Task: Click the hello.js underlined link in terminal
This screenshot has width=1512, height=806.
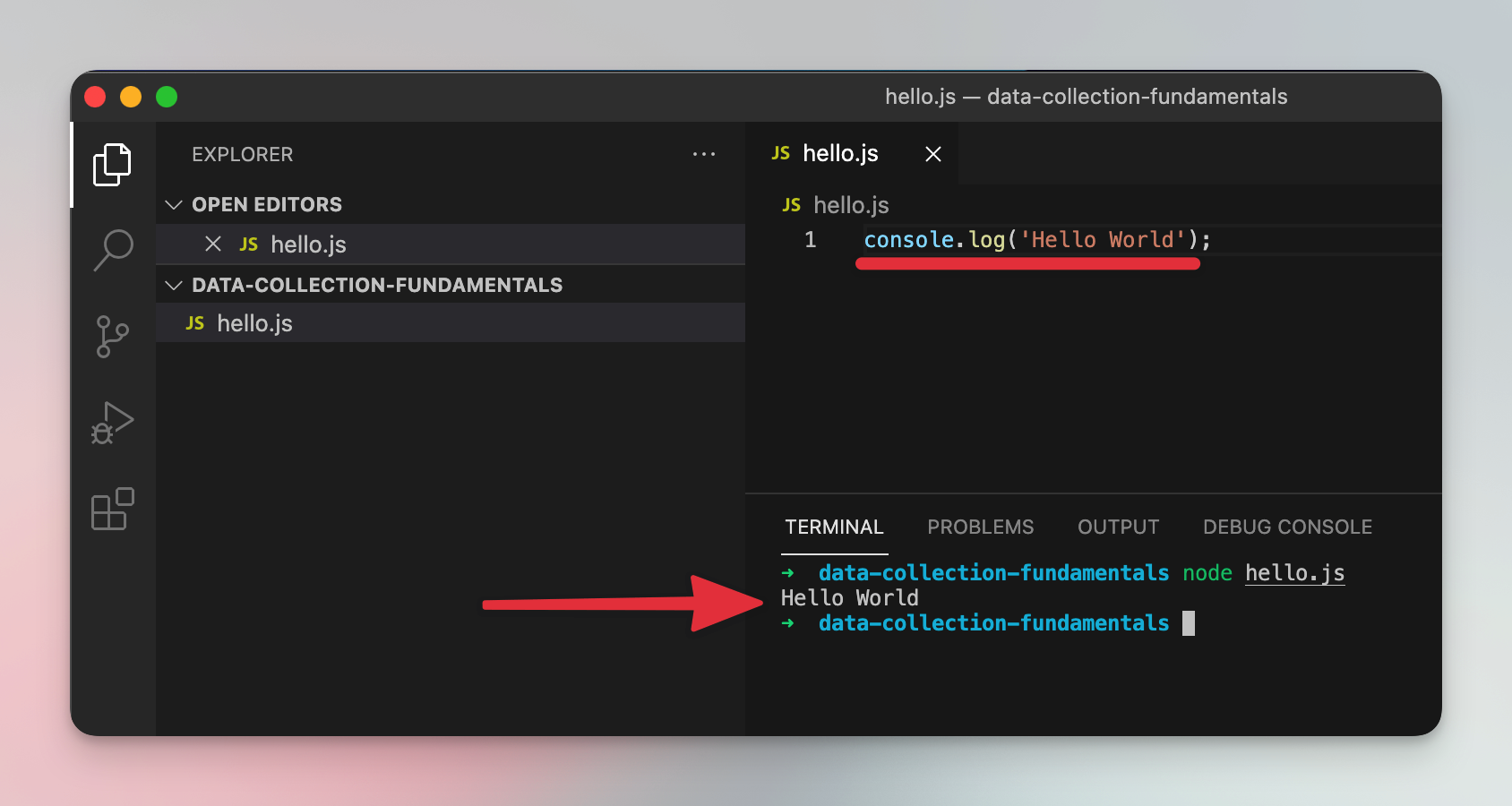Action: [x=1294, y=572]
